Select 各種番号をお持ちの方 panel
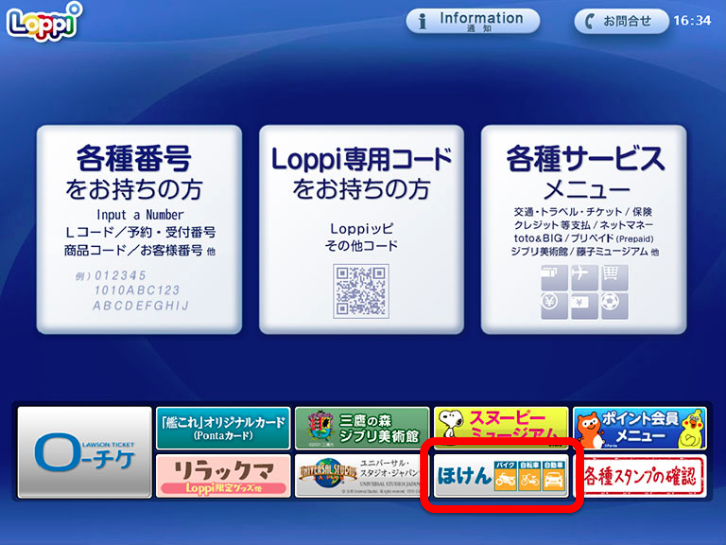 point(139,229)
